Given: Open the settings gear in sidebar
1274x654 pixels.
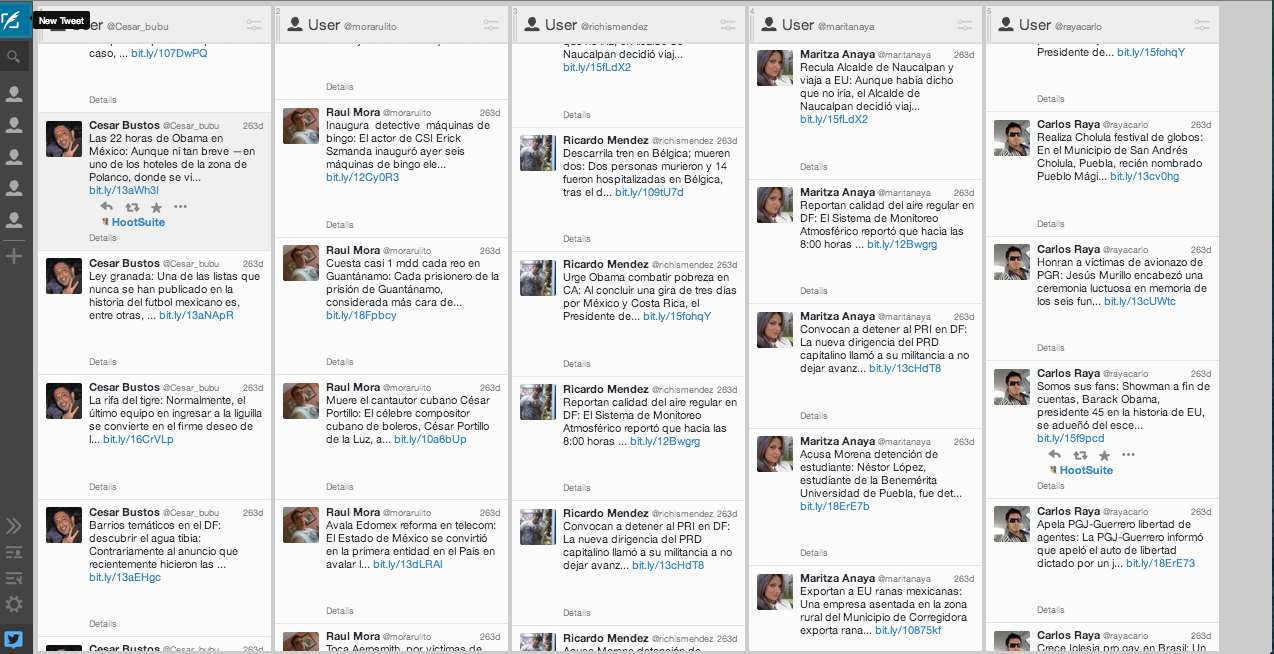Looking at the screenshot, I should (x=14, y=604).
